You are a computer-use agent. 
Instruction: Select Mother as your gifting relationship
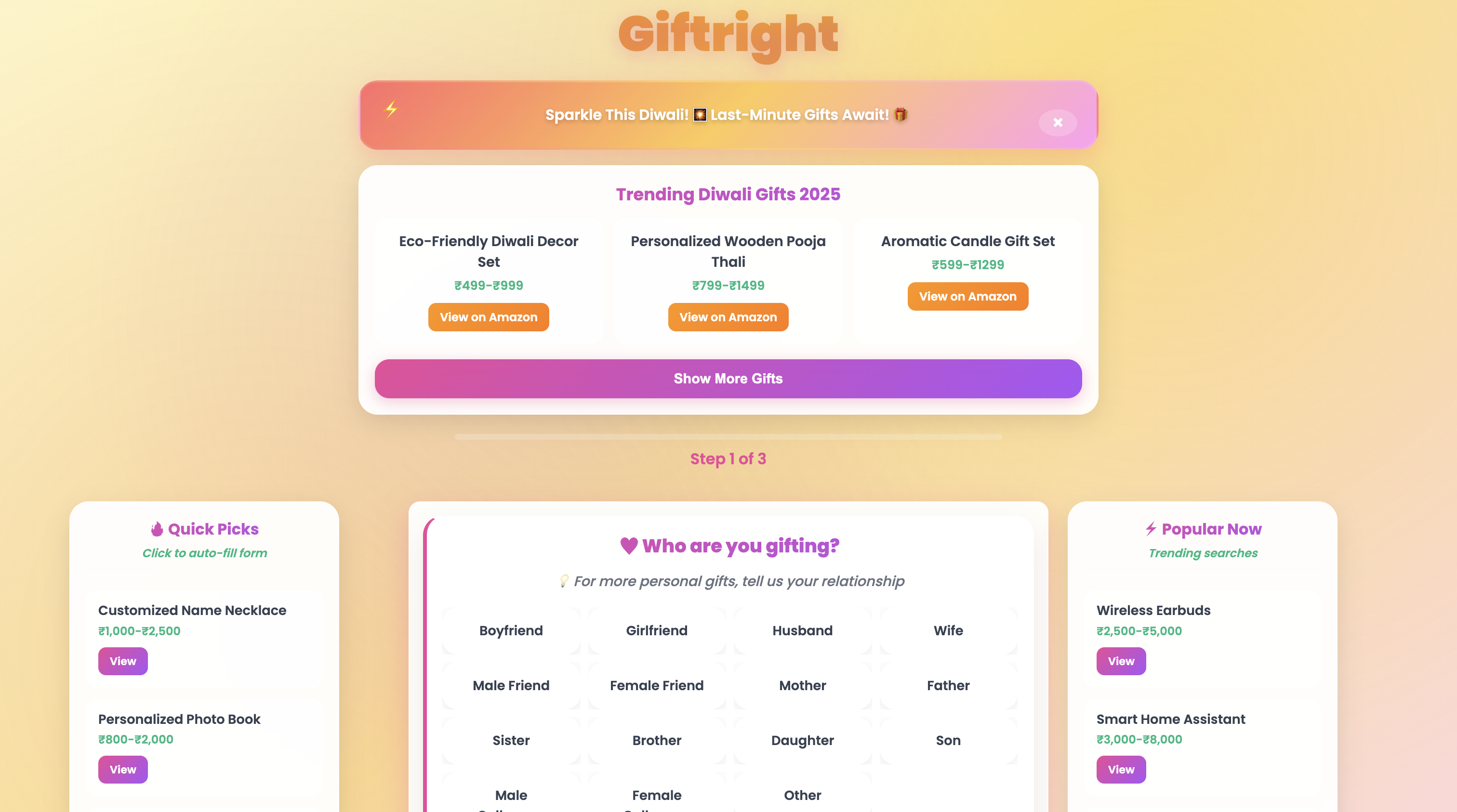(802, 685)
